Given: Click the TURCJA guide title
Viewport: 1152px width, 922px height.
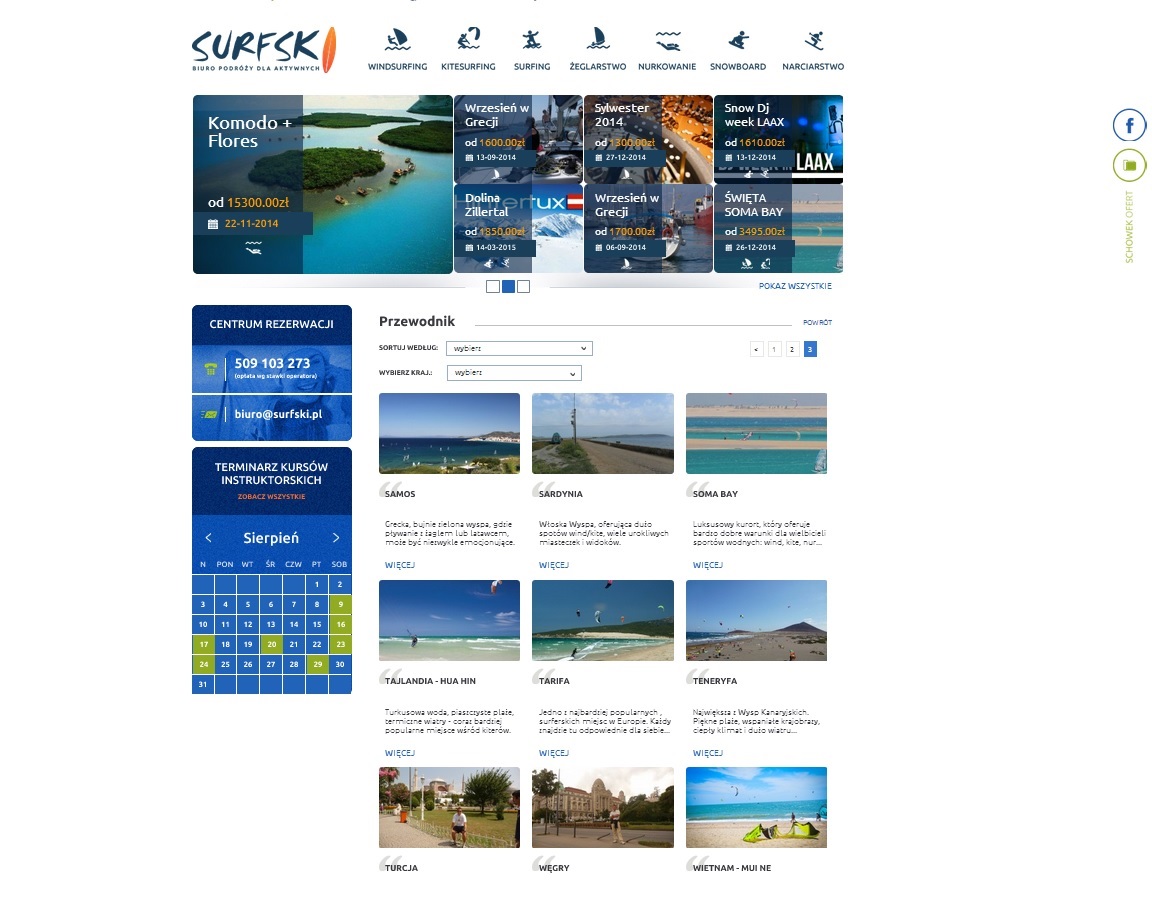Looking at the screenshot, I should (401, 868).
